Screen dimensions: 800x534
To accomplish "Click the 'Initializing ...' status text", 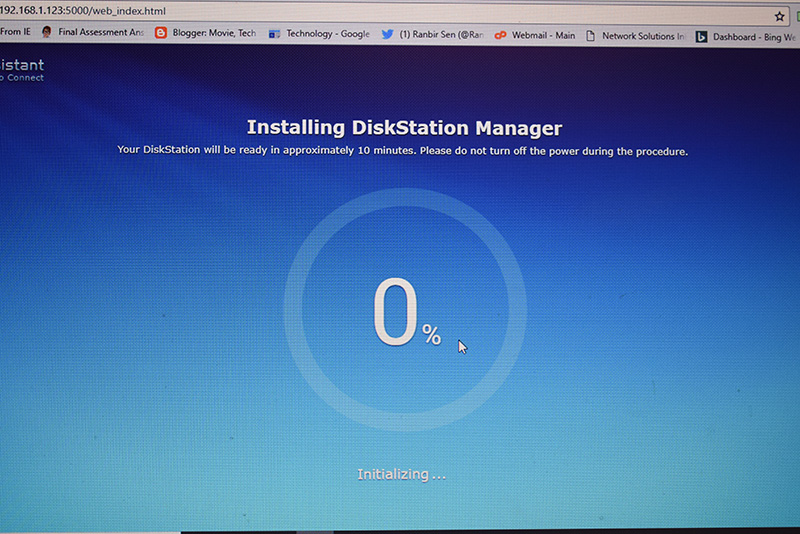I will click(x=402, y=474).
